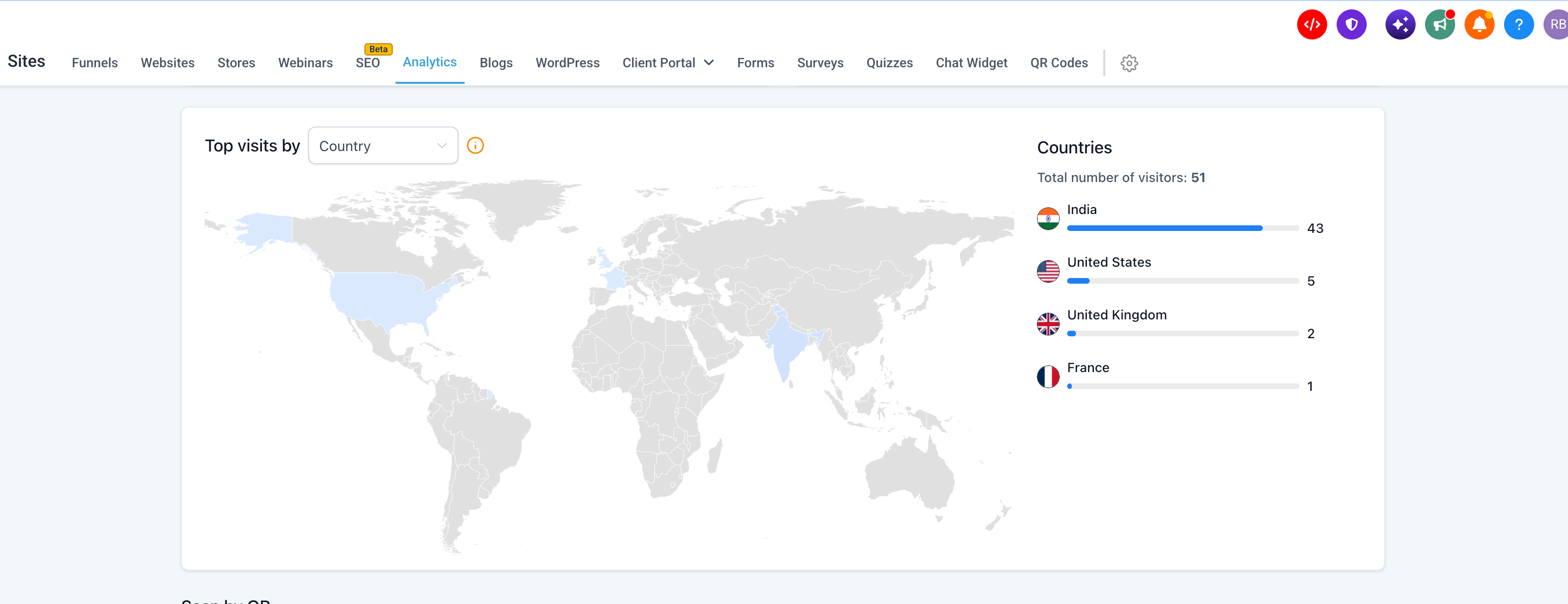Click the red code embed icon
The image size is (1568, 604).
coord(1312,25)
